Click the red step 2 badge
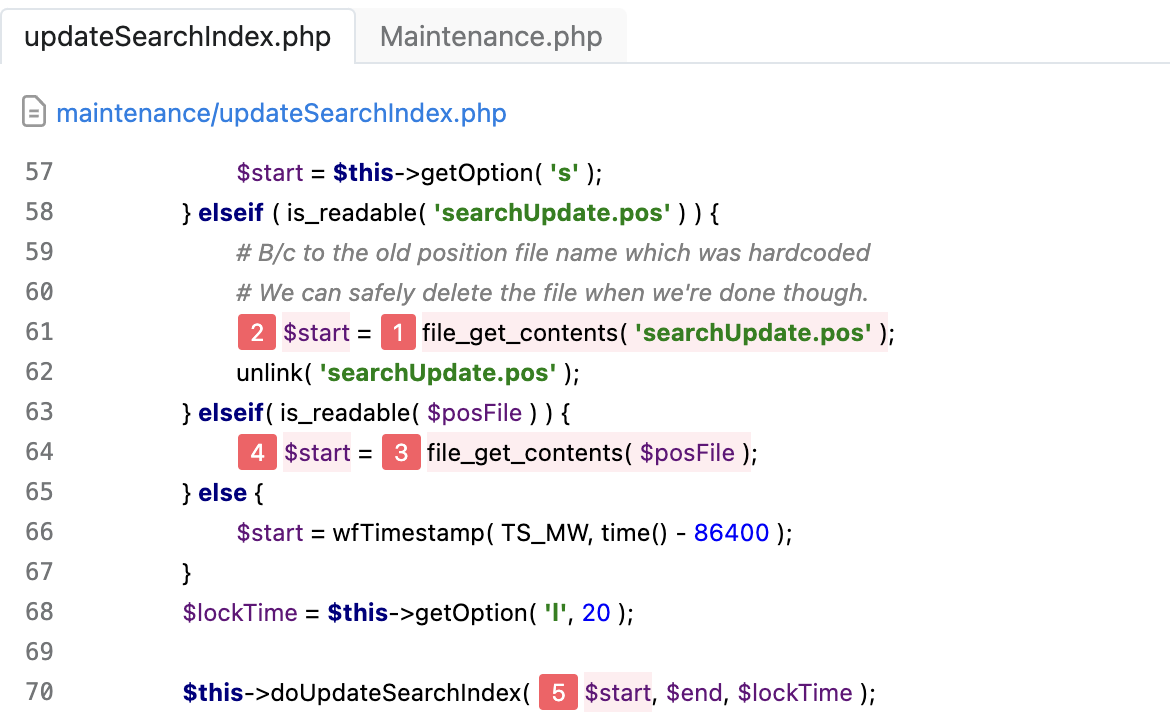The height and width of the screenshot is (714, 1170). pyautogui.click(x=257, y=333)
